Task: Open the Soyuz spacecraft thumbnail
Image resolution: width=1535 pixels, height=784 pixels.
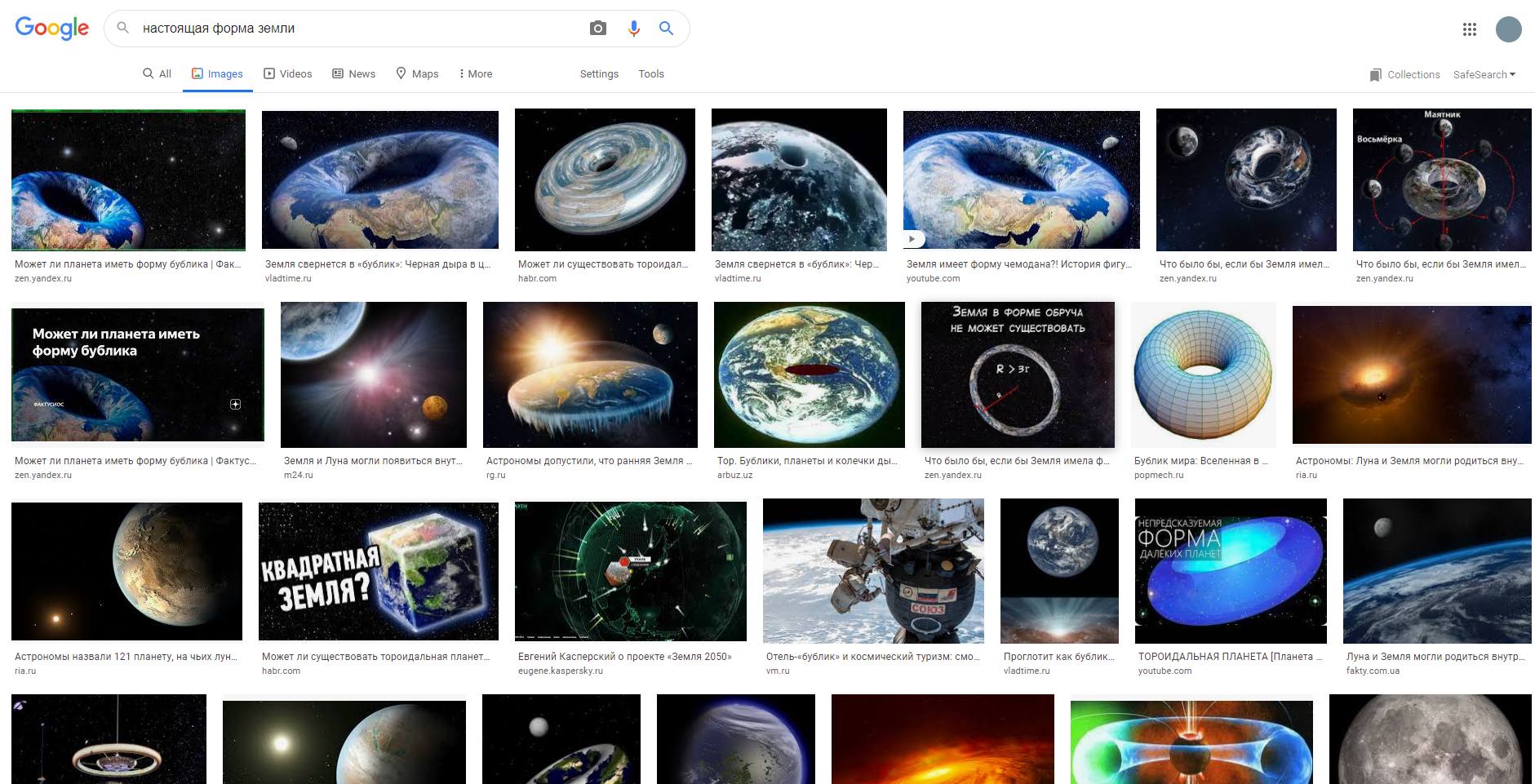Action: [873, 571]
